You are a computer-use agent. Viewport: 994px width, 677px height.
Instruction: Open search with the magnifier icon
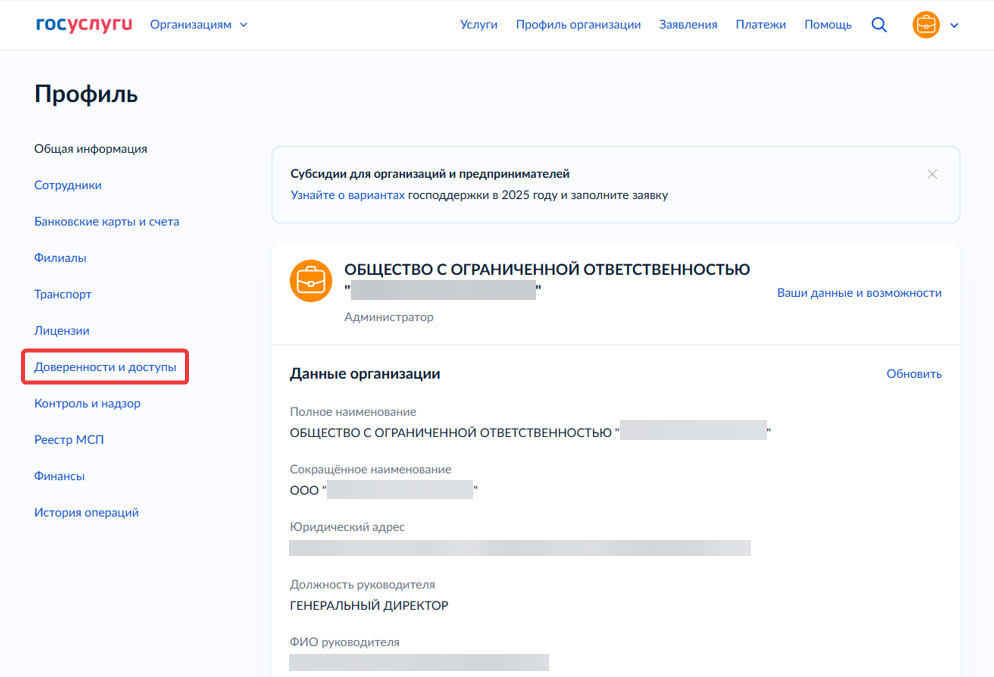pyautogui.click(x=879, y=25)
